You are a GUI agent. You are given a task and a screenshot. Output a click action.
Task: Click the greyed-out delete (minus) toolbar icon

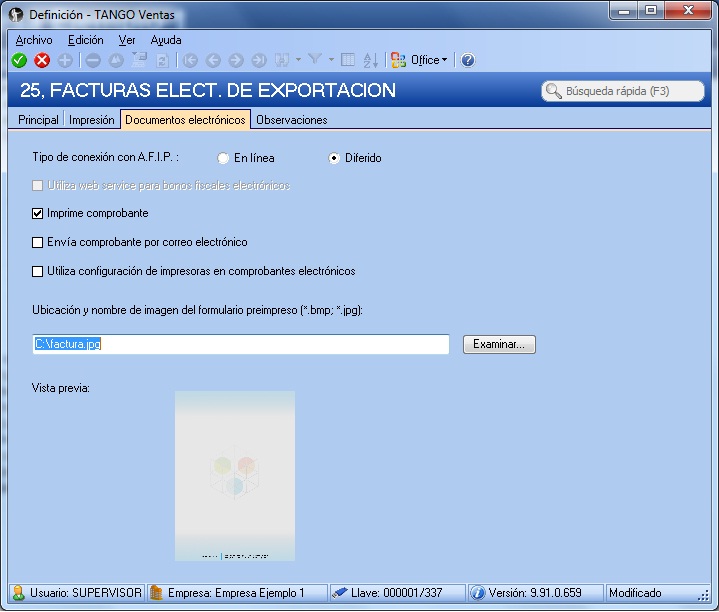tap(93, 61)
